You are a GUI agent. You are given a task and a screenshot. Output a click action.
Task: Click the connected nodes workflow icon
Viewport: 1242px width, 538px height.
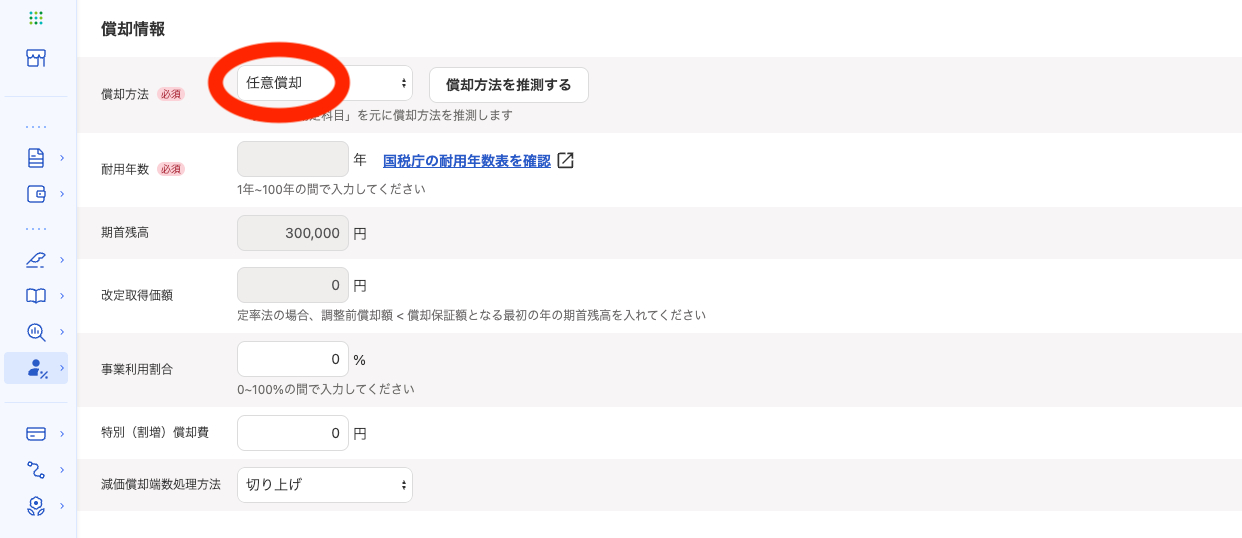[36, 470]
